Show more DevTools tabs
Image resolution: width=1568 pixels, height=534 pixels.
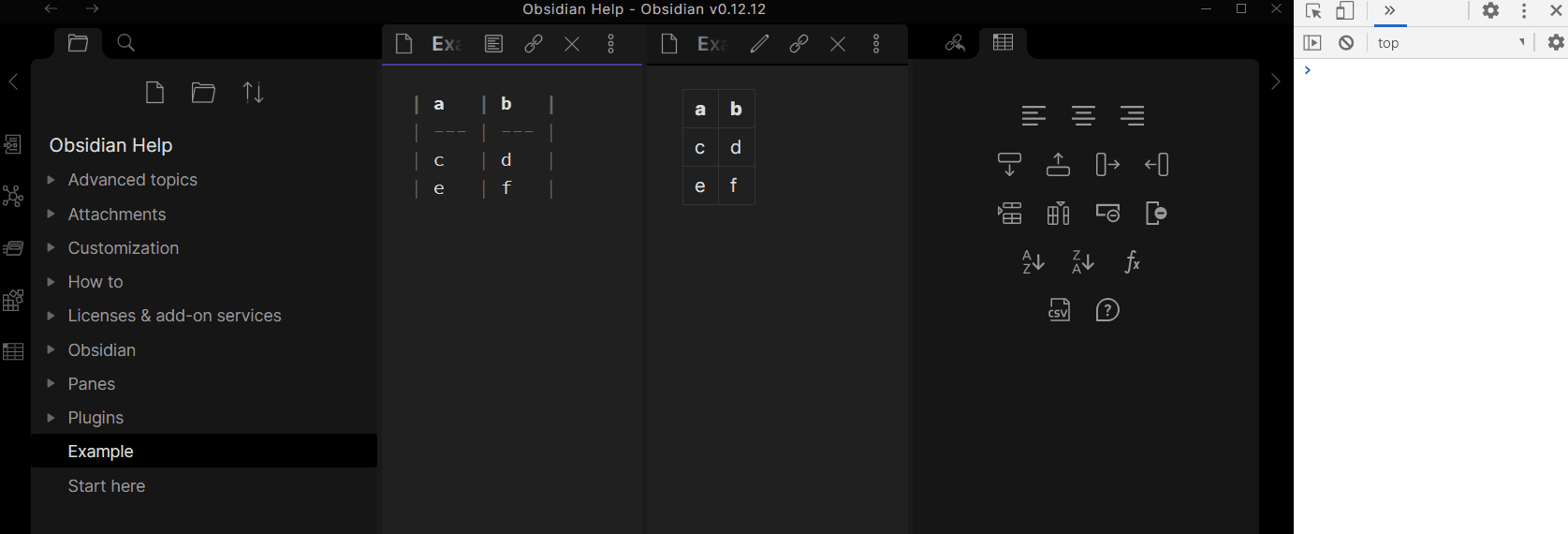1390,11
